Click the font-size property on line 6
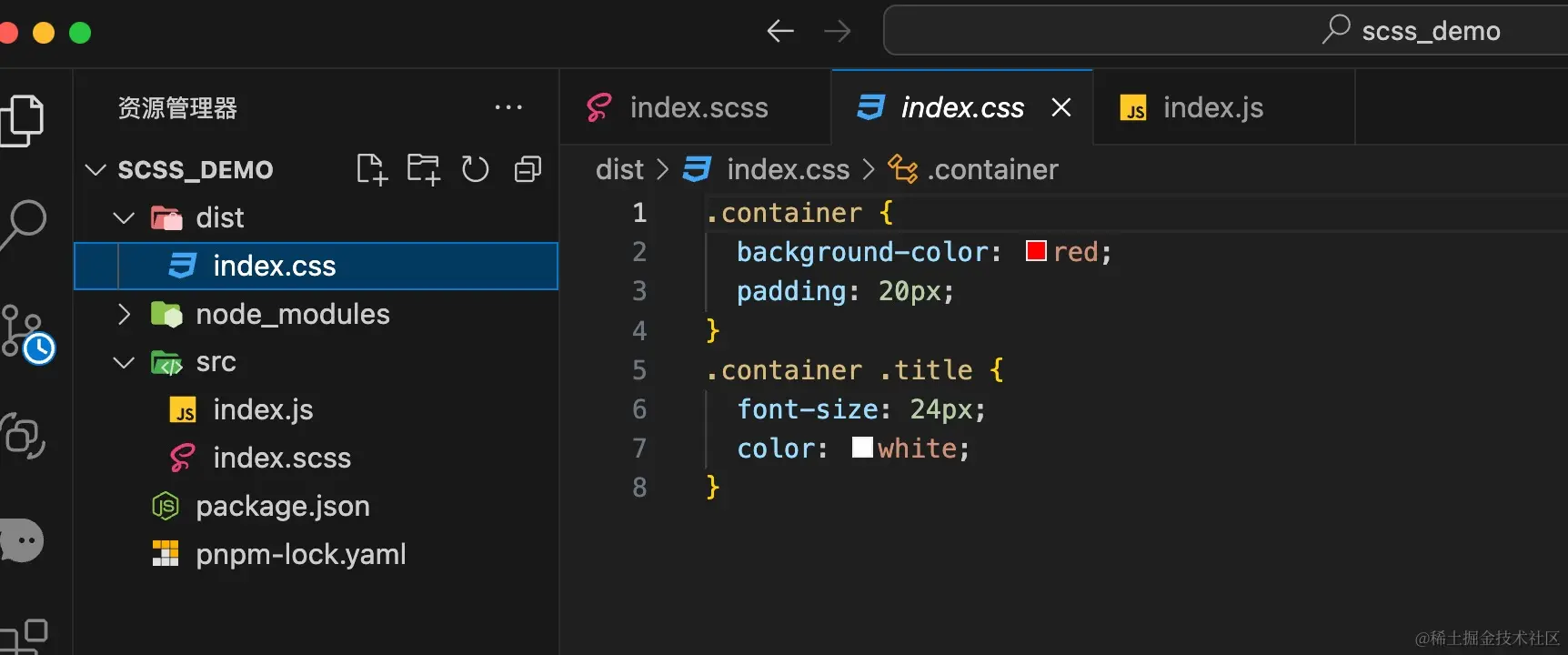This screenshot has width=1568, height=655. [x=808, y=409]
